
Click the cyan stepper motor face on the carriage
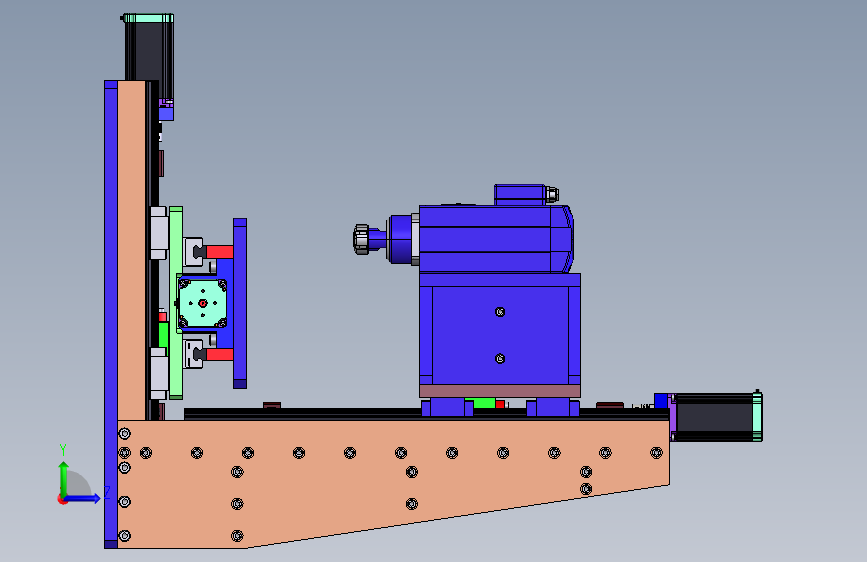pyautogui.click(x=203, y=303)
